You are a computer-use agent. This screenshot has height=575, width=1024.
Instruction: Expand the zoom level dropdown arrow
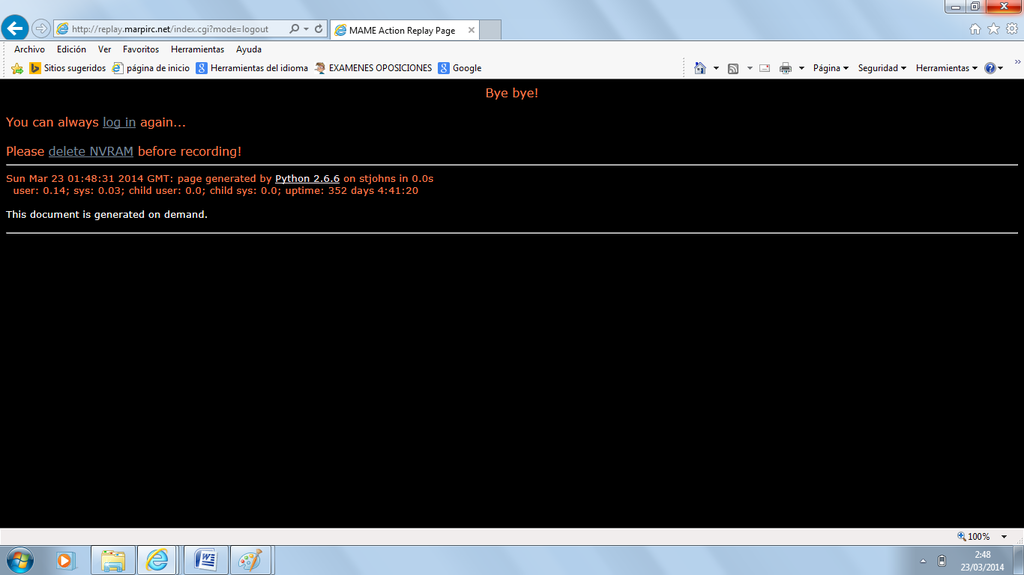pyautogui.click(x=1004, y=536)
